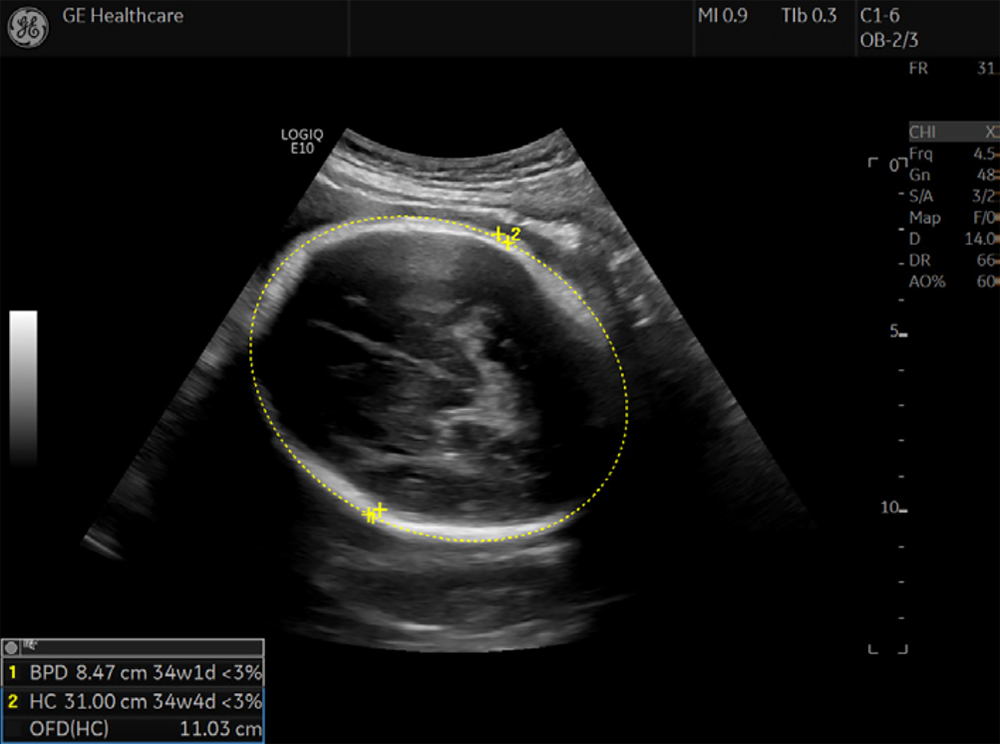Click the GE logo emblem
The height and width of the screenshot is (744, 1000).
pyautogui.click(x=27, y=28)
